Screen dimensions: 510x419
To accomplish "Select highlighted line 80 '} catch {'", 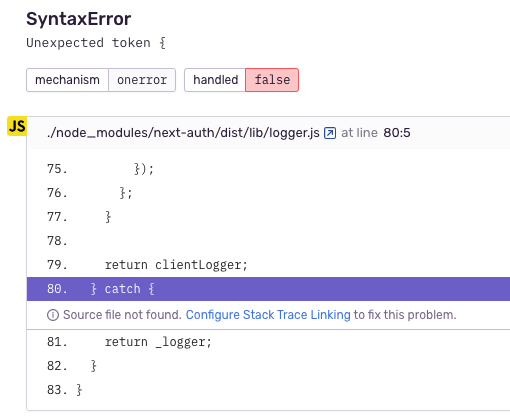I will coord(268,289).
